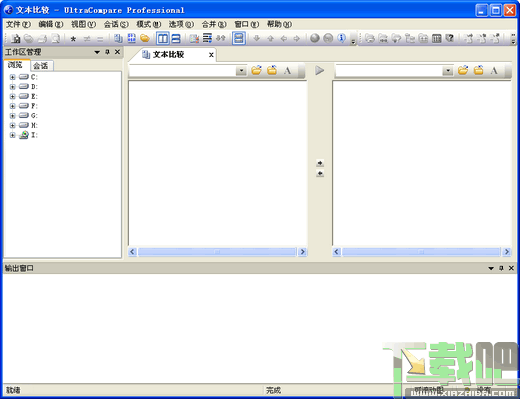520x399 pixels.
Task: Open the 文件 menu
Action: click(x=18, y=24)
